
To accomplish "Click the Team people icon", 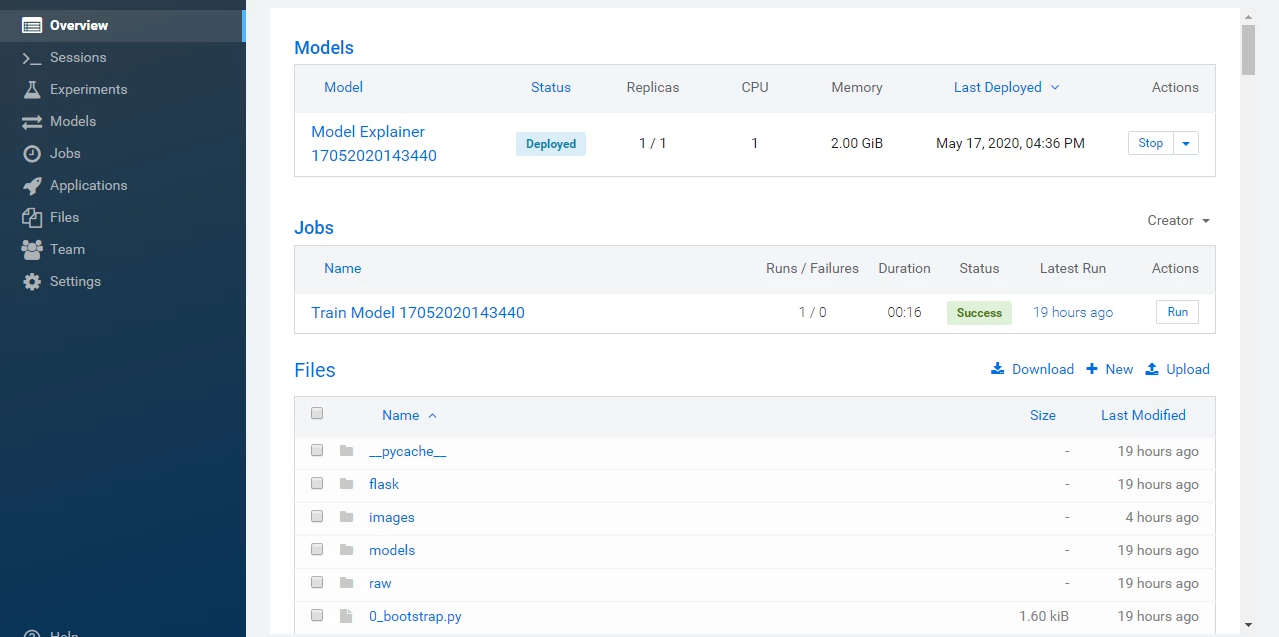I will (x=32, y=249).
